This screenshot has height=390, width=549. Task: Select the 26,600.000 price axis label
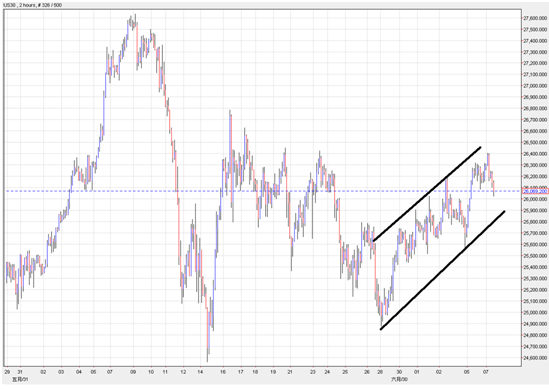coord(535,131)
